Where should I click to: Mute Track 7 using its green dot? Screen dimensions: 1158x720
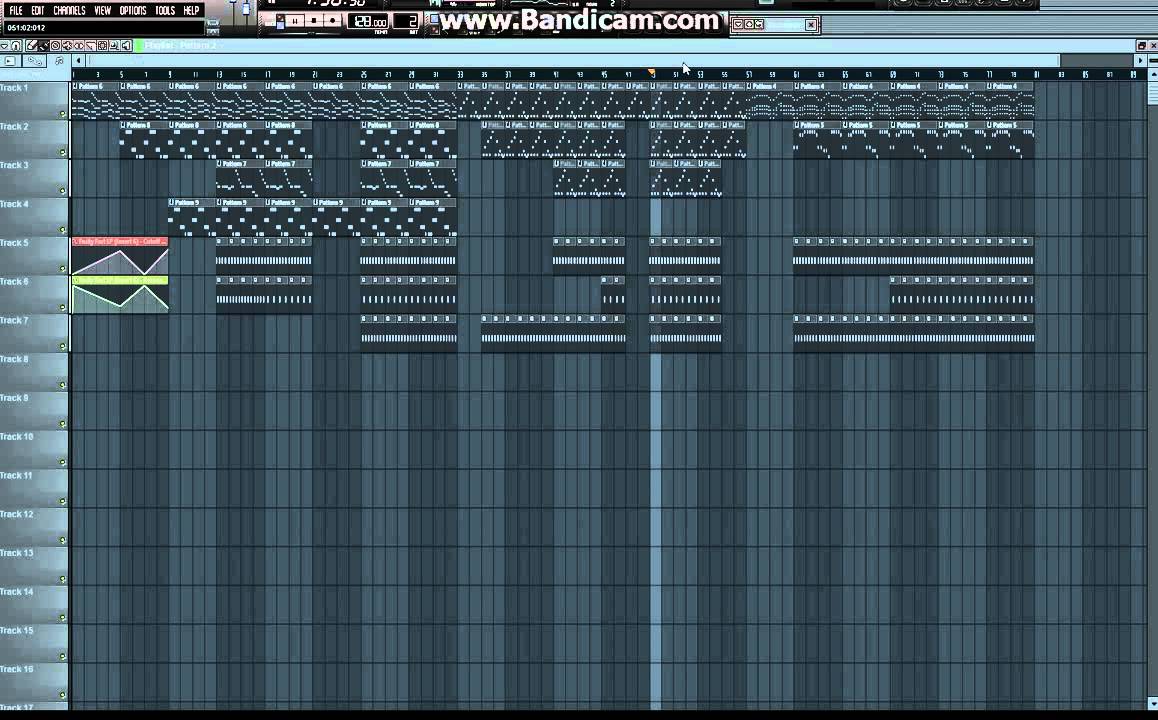click(x=62, y=346)
